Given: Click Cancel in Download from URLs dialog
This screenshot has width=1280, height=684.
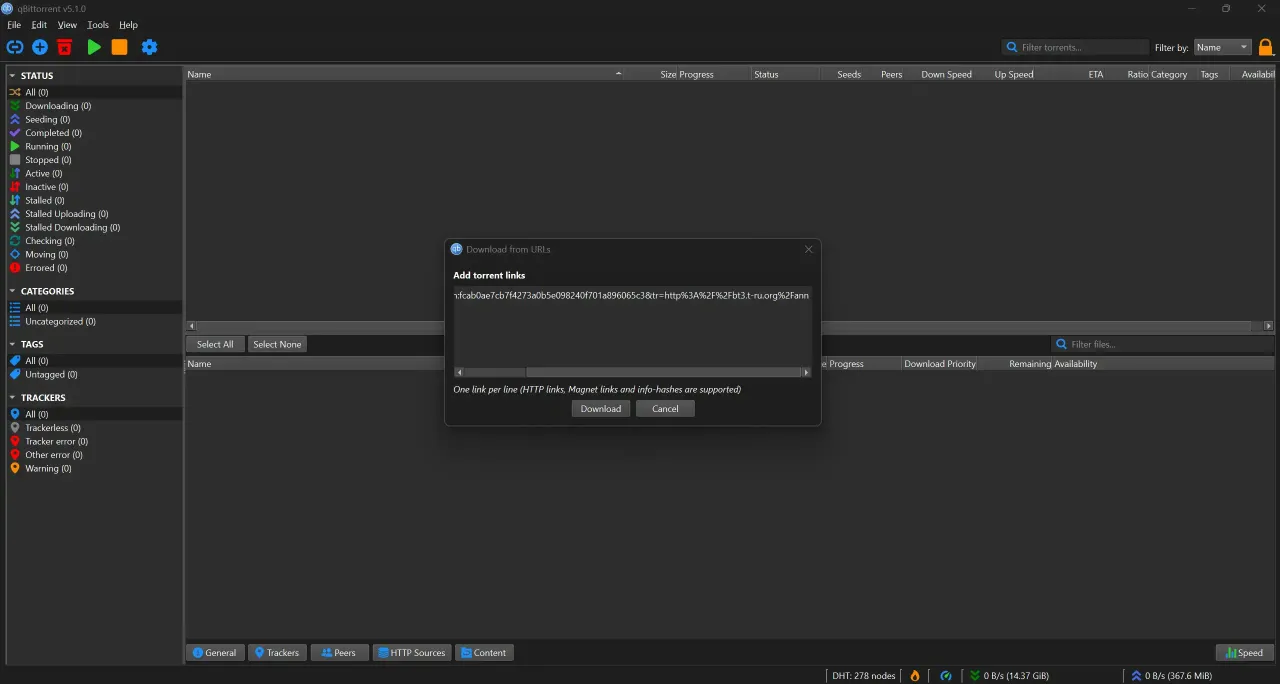Looking at the screenshot, I should [x=665, y=409].
